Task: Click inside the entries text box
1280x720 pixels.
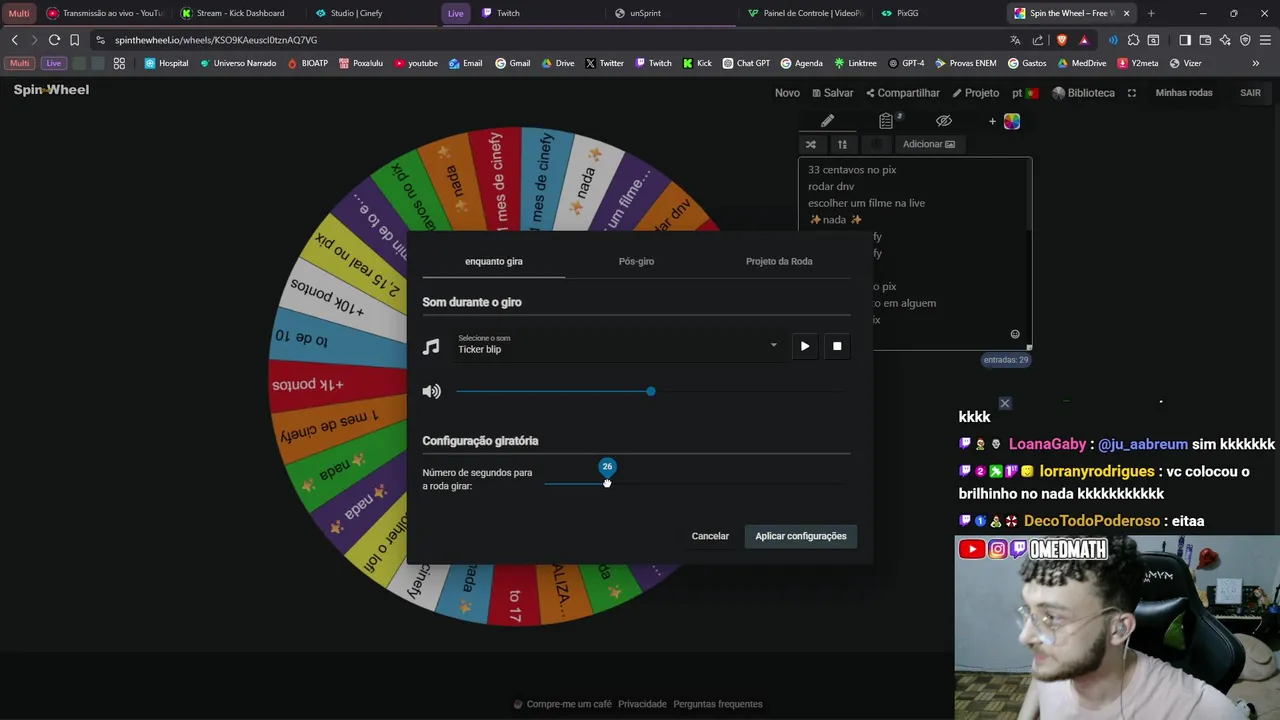Action: tap(915, 253)
